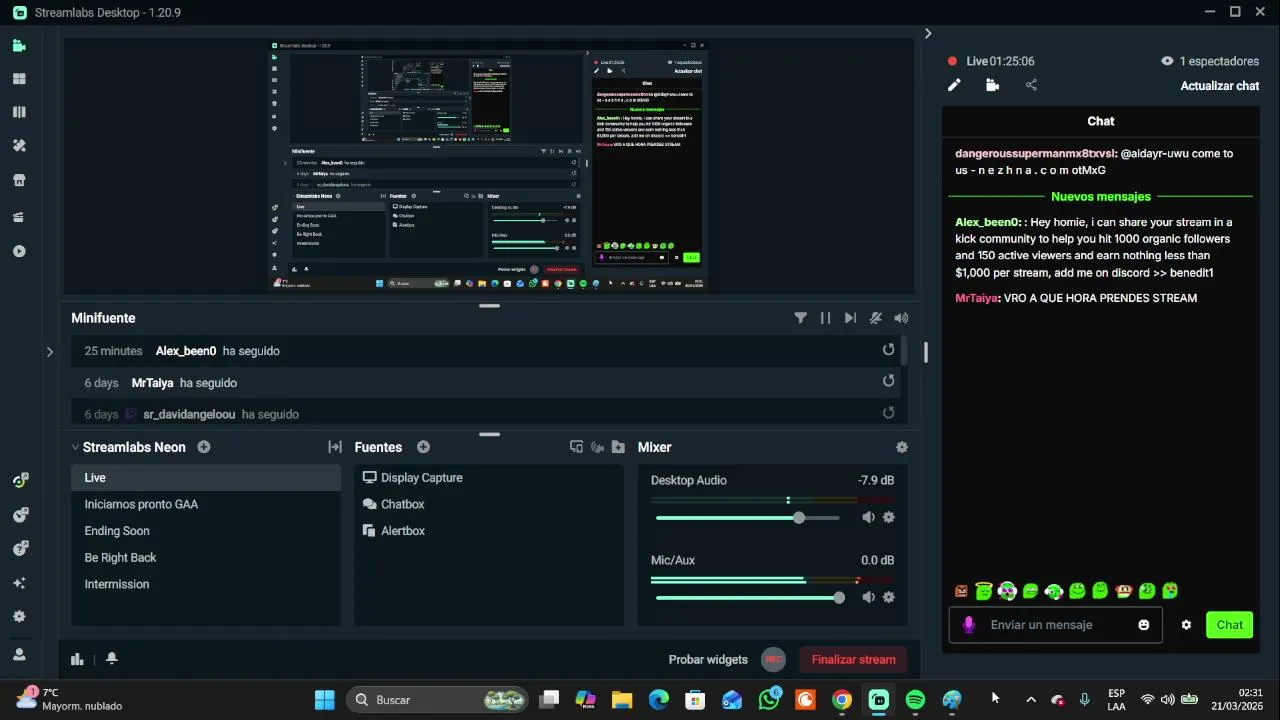Open the Editor icon in left sidebar

19,45
